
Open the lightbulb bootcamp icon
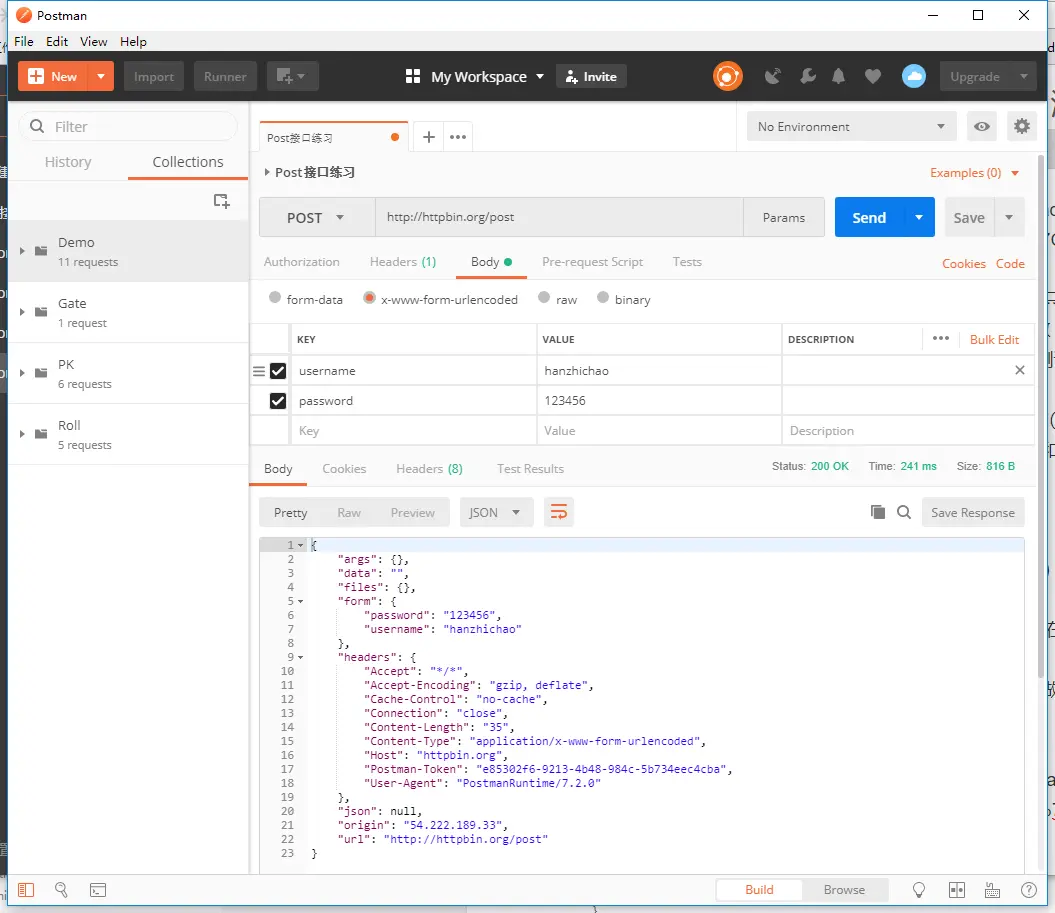click(918, 890)
